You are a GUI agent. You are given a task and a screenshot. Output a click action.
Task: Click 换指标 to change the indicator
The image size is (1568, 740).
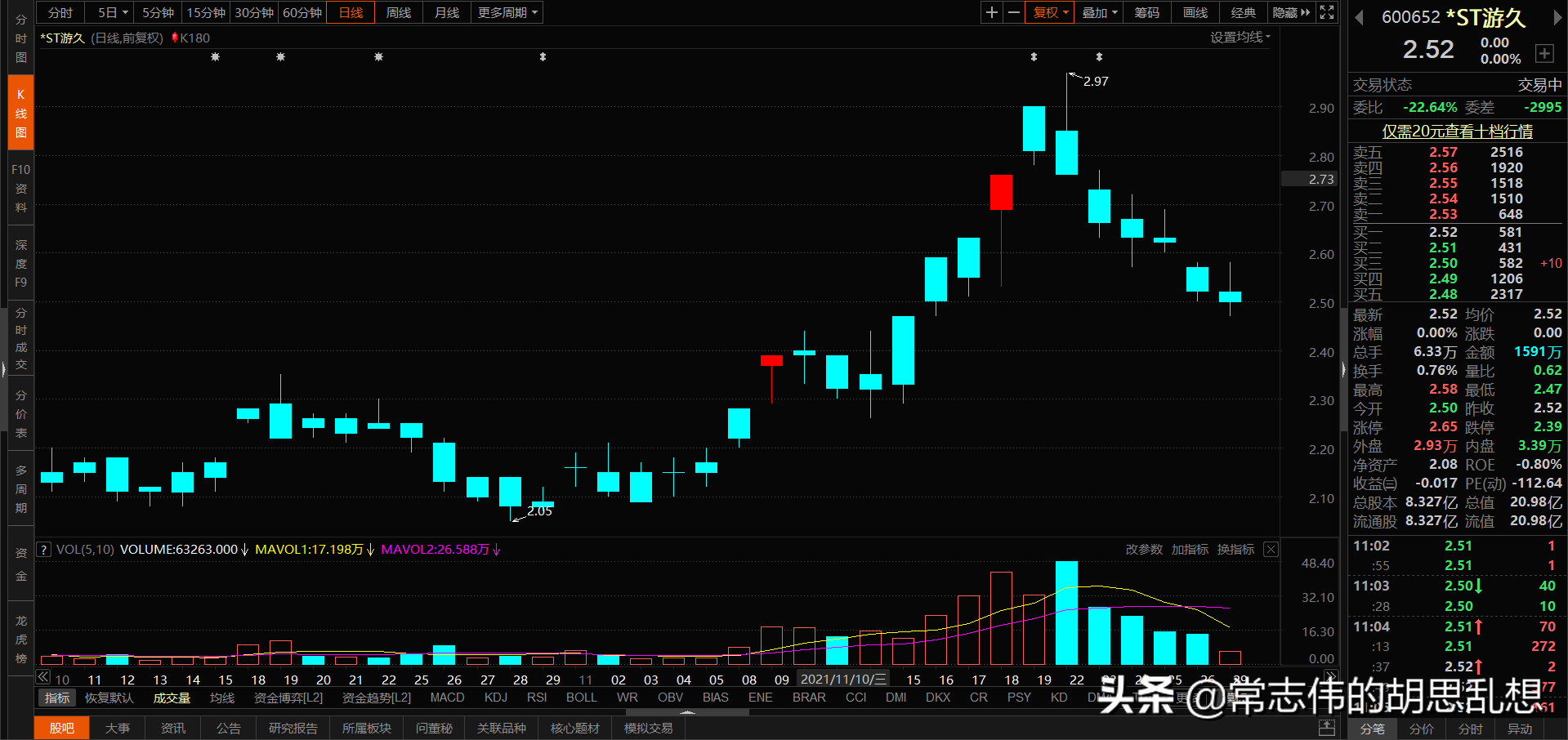pyautogui.click(x=1235, y=549)
